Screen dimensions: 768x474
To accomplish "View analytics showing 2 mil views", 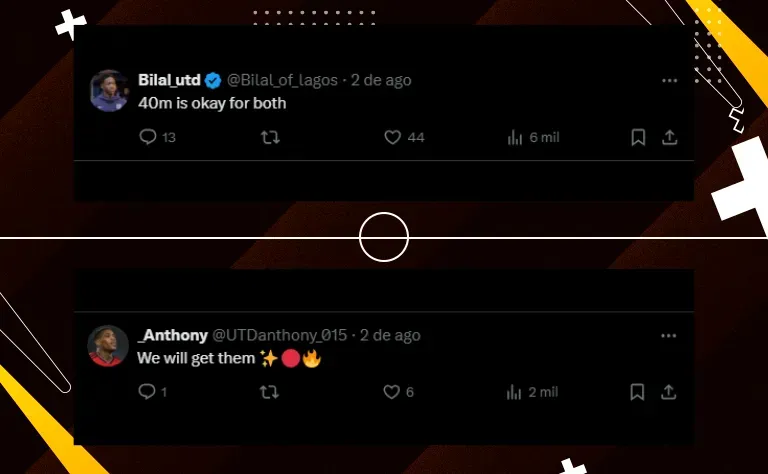I will (516, 392).
